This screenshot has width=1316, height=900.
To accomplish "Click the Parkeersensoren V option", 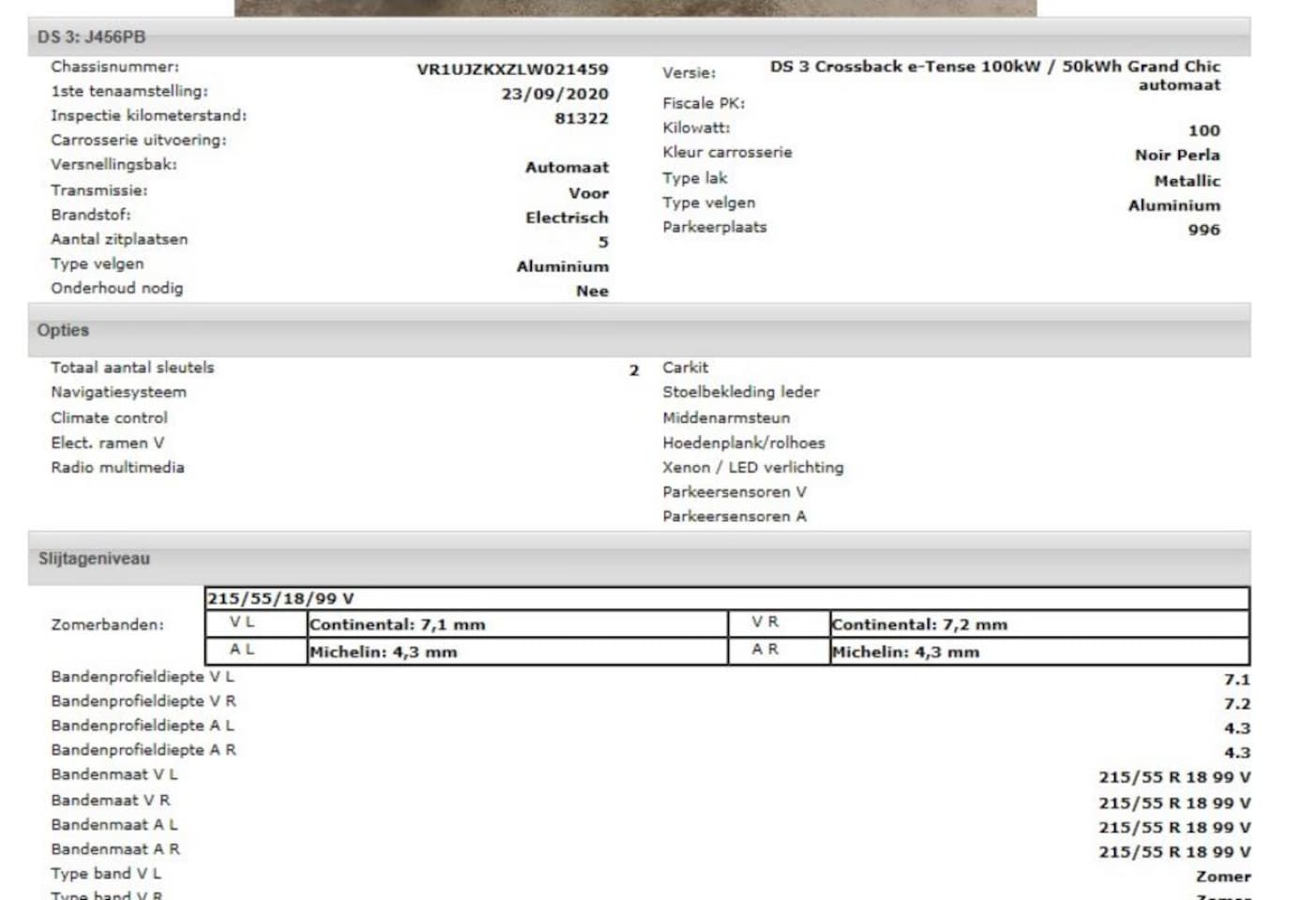I will [x=734, y=491].
